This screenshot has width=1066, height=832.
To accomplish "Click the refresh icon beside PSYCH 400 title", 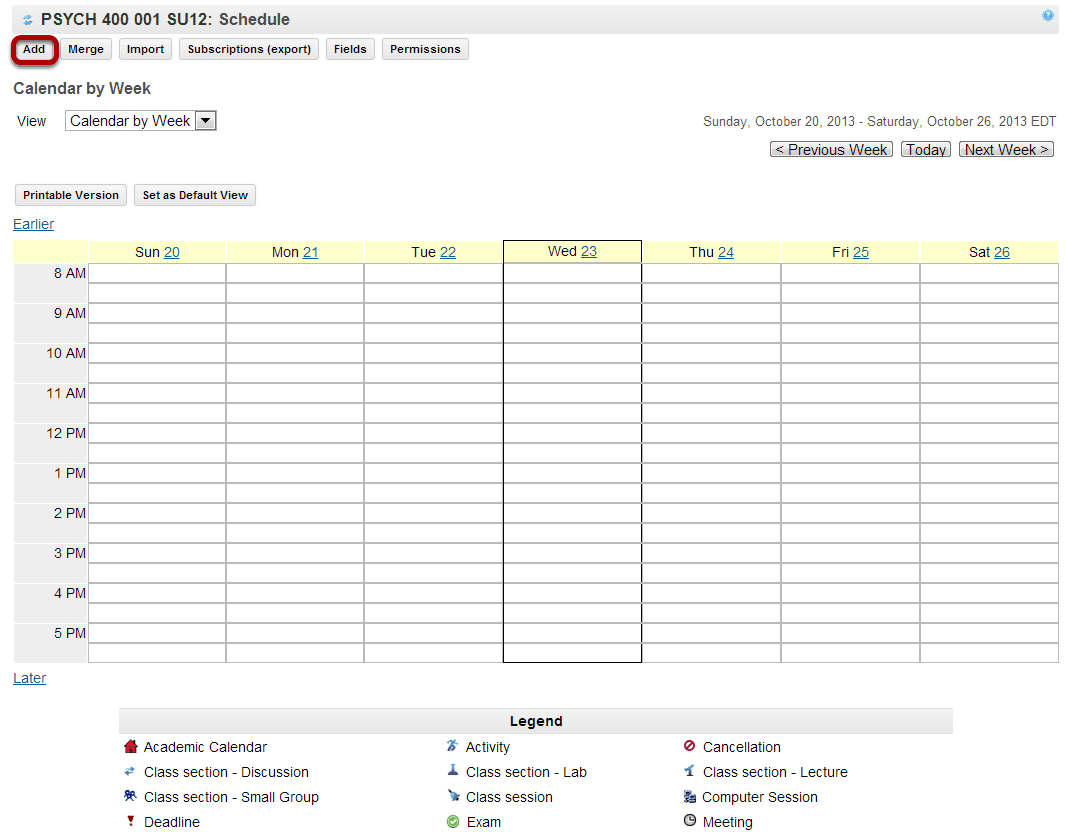I will point(27,20).
